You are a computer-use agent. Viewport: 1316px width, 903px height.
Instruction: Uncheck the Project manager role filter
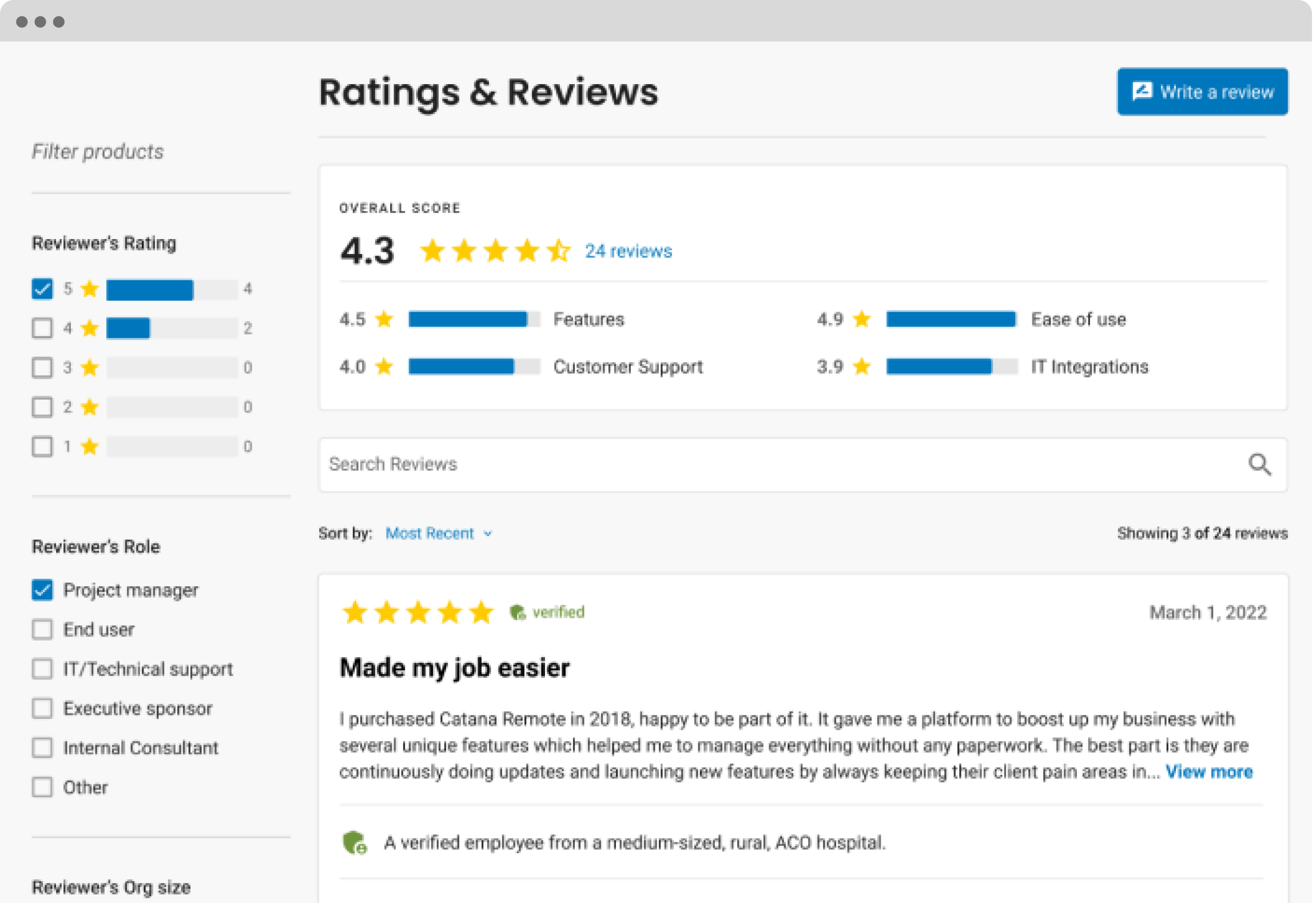pyautogui.click(x=42, y=590)
